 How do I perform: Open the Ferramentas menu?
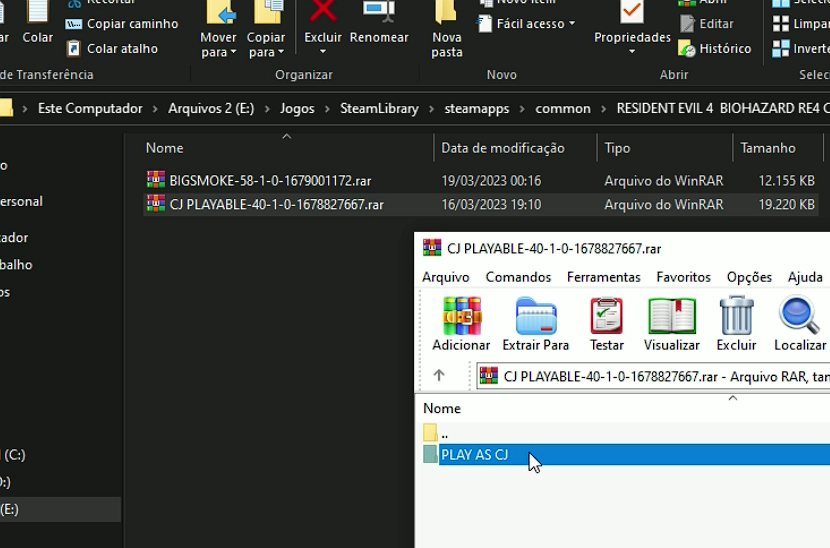tap(603, 277)
